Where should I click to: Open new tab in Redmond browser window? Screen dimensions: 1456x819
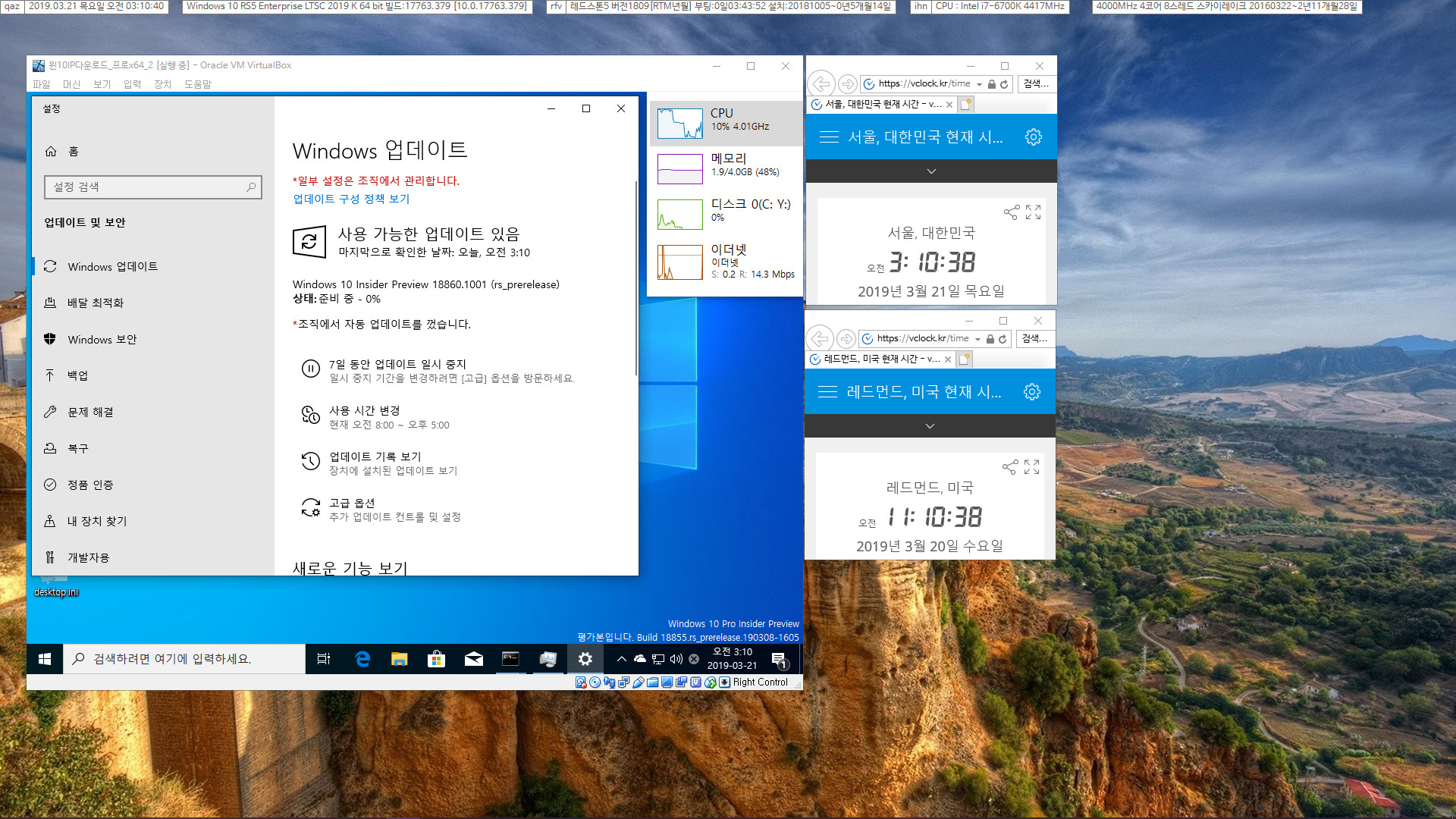point(965,359)
